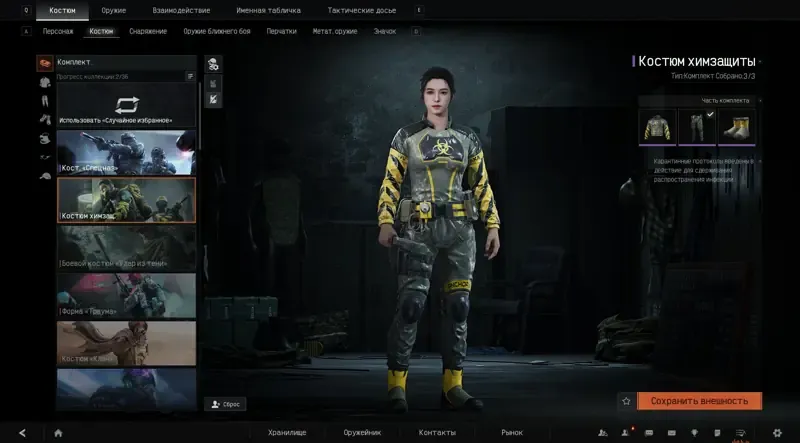The width and height of the screenshot is (800, 443).
Task: Choose the Боевой костюм «Удар из тени» thumbnail
Action: [x=126, y=248]
